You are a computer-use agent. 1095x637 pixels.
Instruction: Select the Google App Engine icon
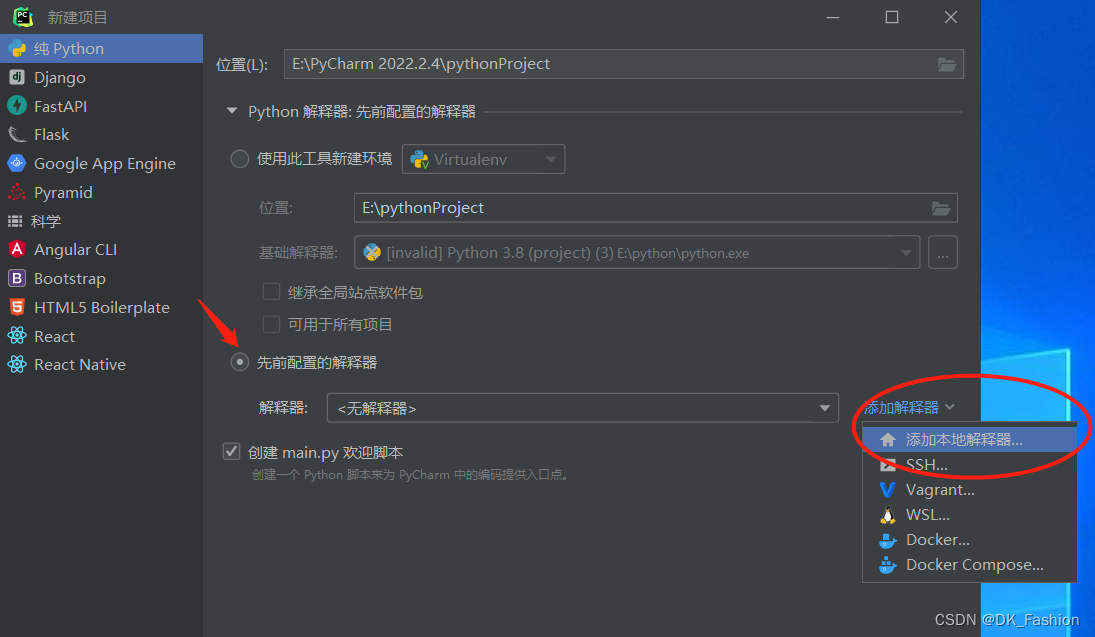pos(17,163)
